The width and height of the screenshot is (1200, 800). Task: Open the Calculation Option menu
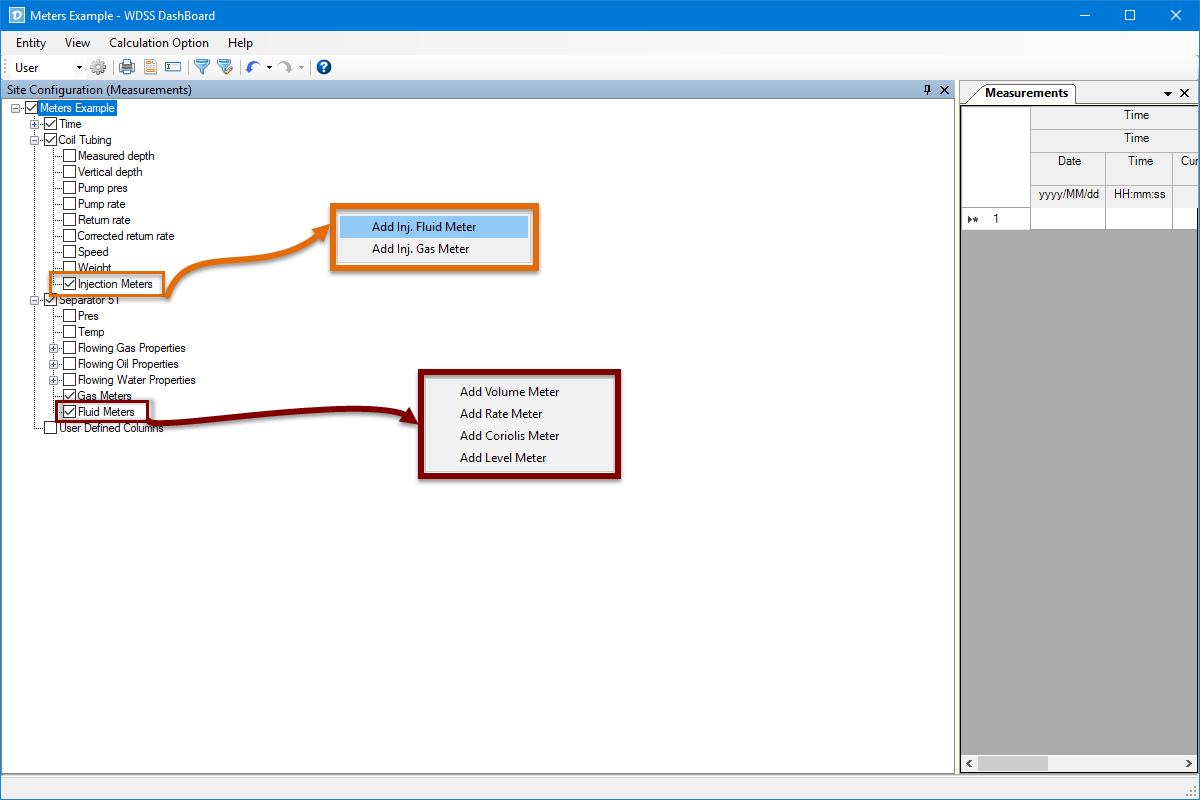159,43
